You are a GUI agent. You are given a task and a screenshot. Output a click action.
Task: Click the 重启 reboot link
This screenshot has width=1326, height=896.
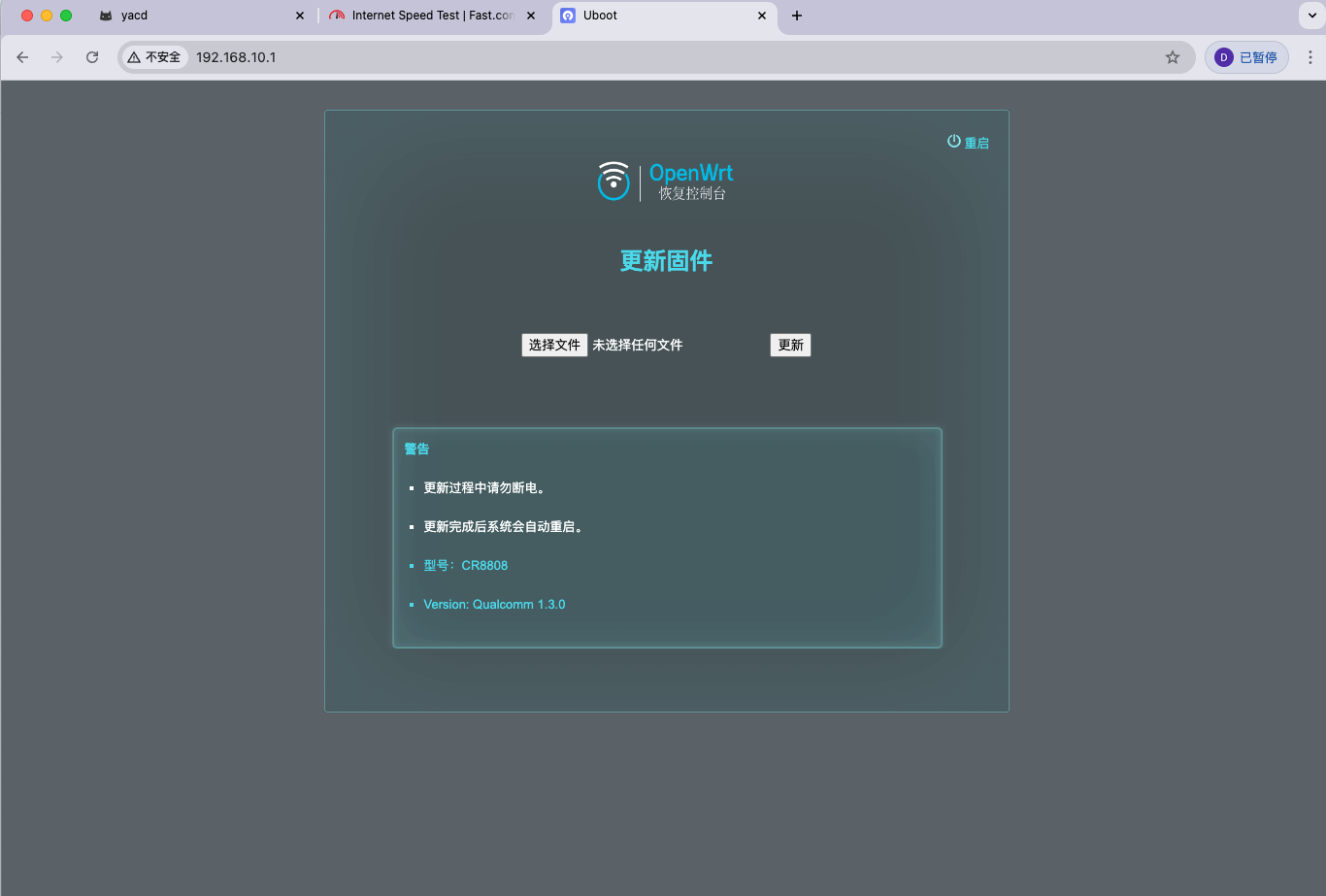pos(977,143)
